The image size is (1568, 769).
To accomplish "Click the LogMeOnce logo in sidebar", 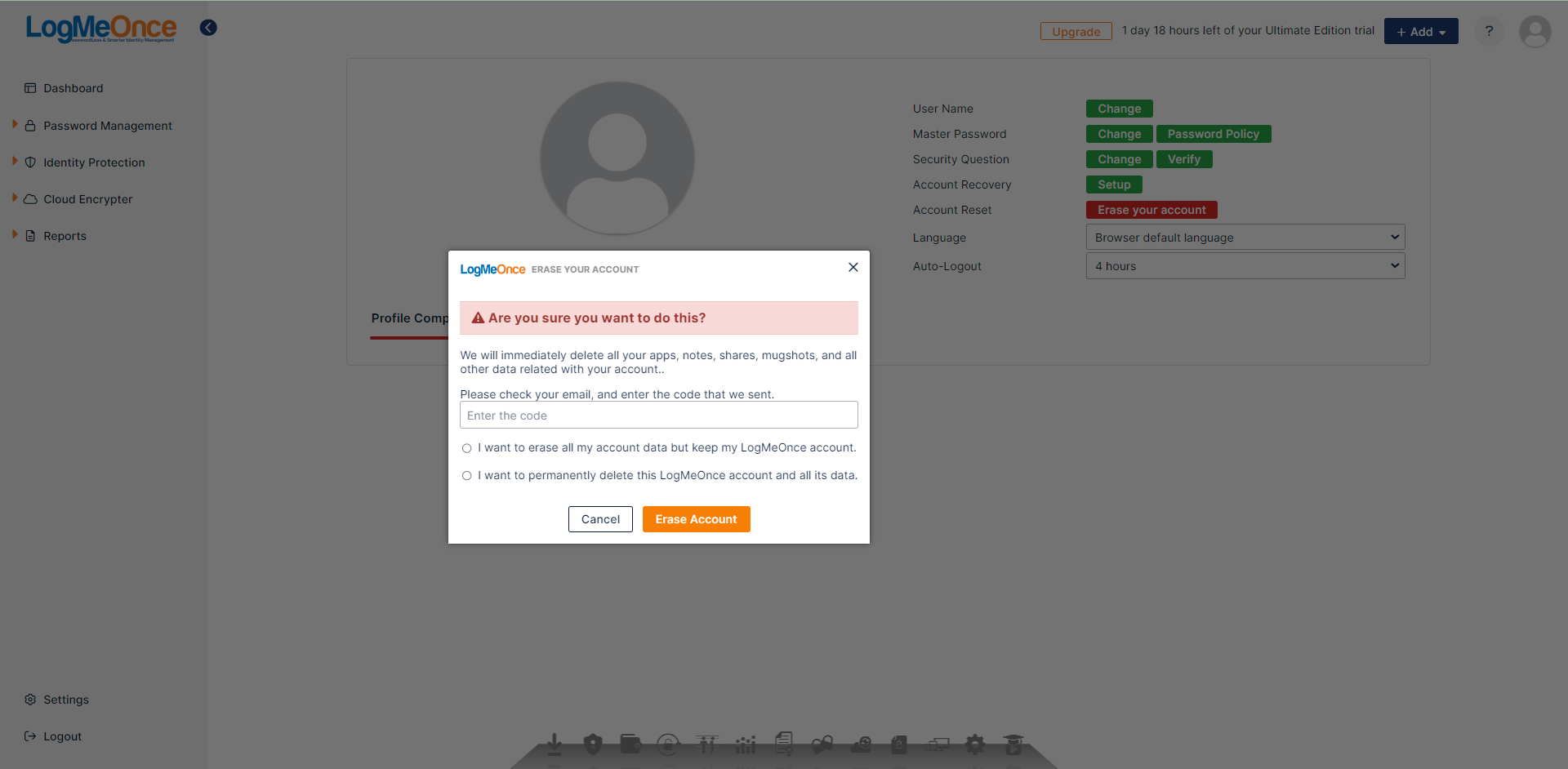I will [x=101, y=29].
